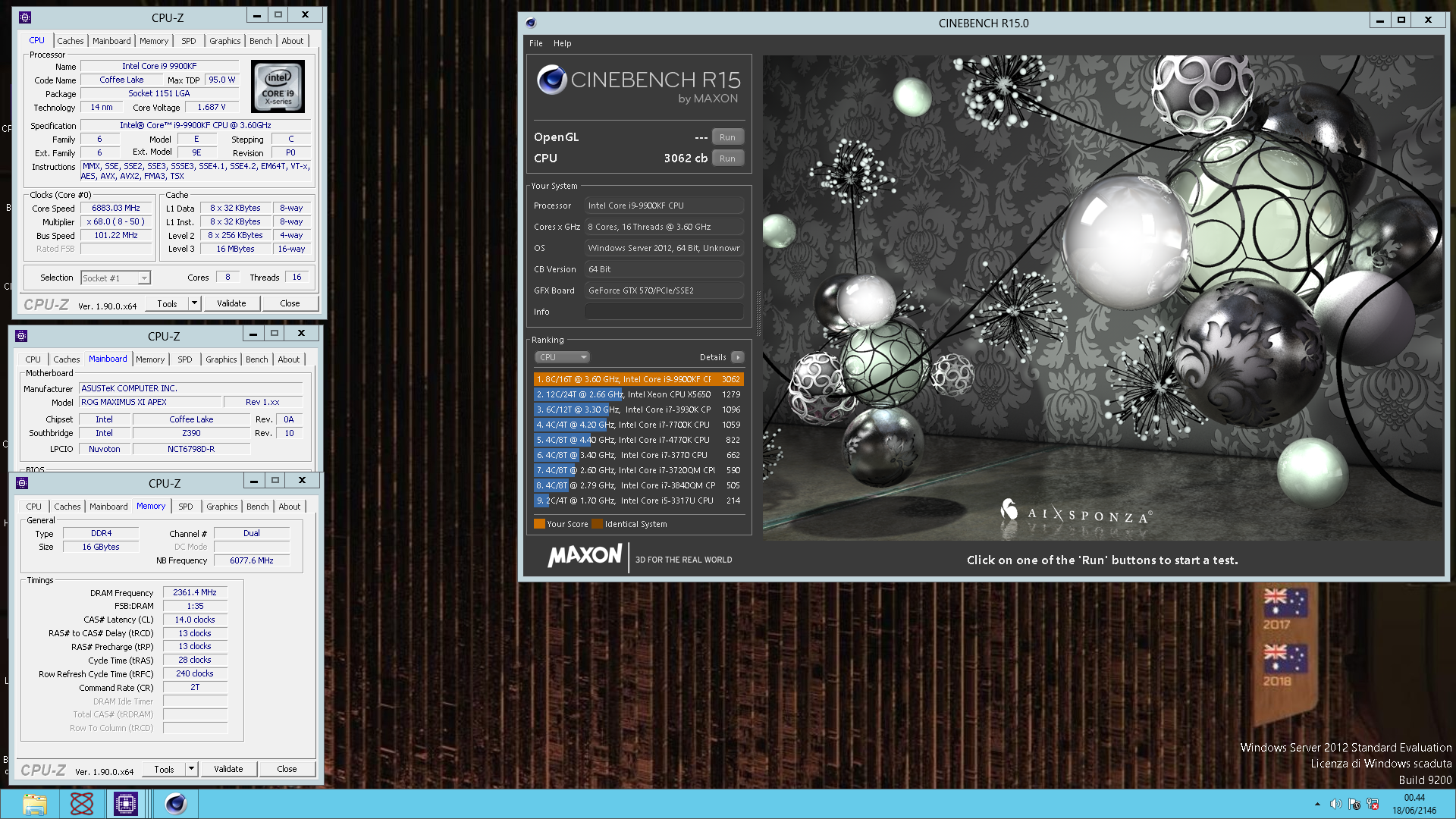Click the Intel Core i9 logo in CPU-Z
Image resolution: width=1456 pixels, height=819 pixels.
(278, 86)
